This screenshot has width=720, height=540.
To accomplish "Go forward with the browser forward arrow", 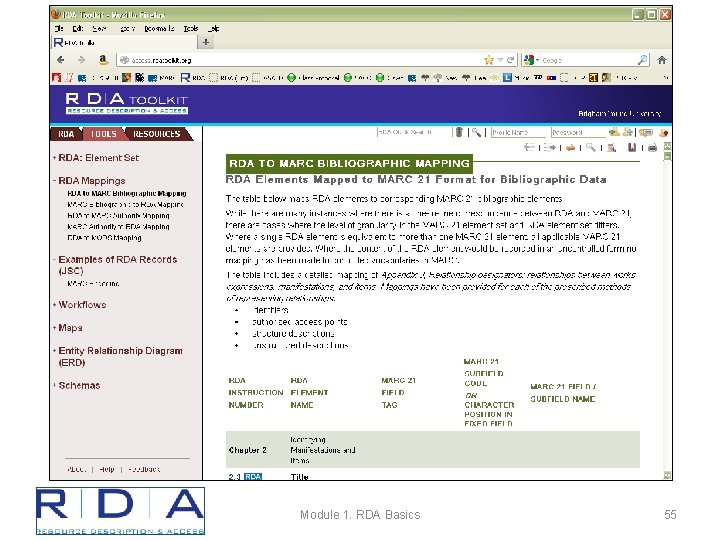I will pos(81,60).
